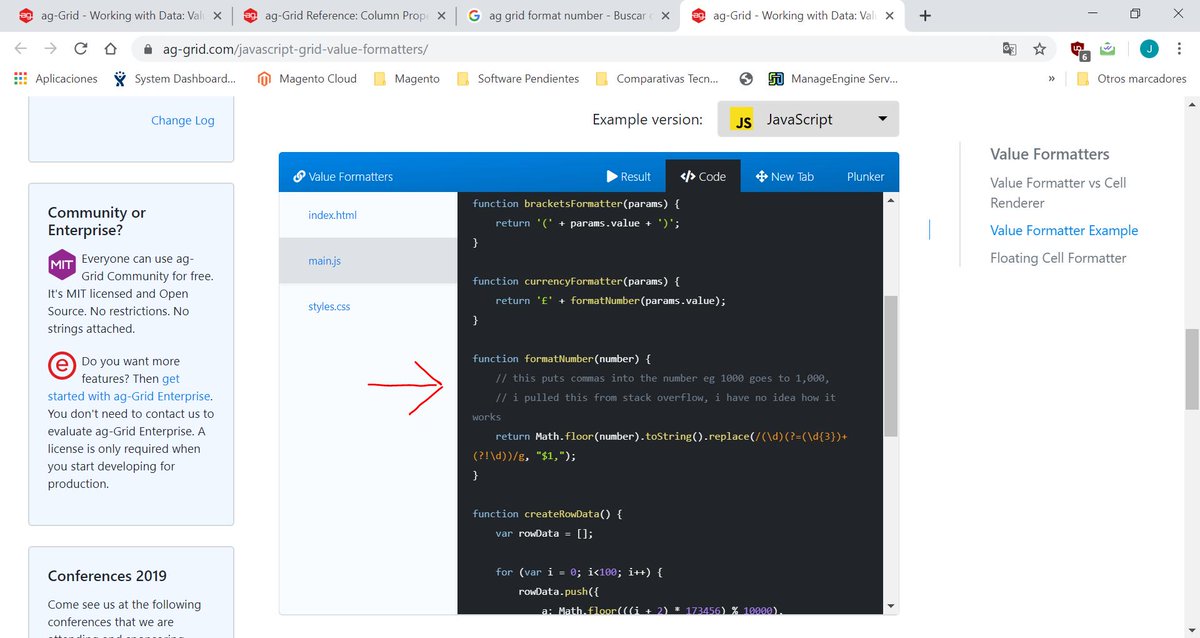The image size is (1200, 638).
Task: Click the translate page icon in address bar
Action: [1010, 48]
